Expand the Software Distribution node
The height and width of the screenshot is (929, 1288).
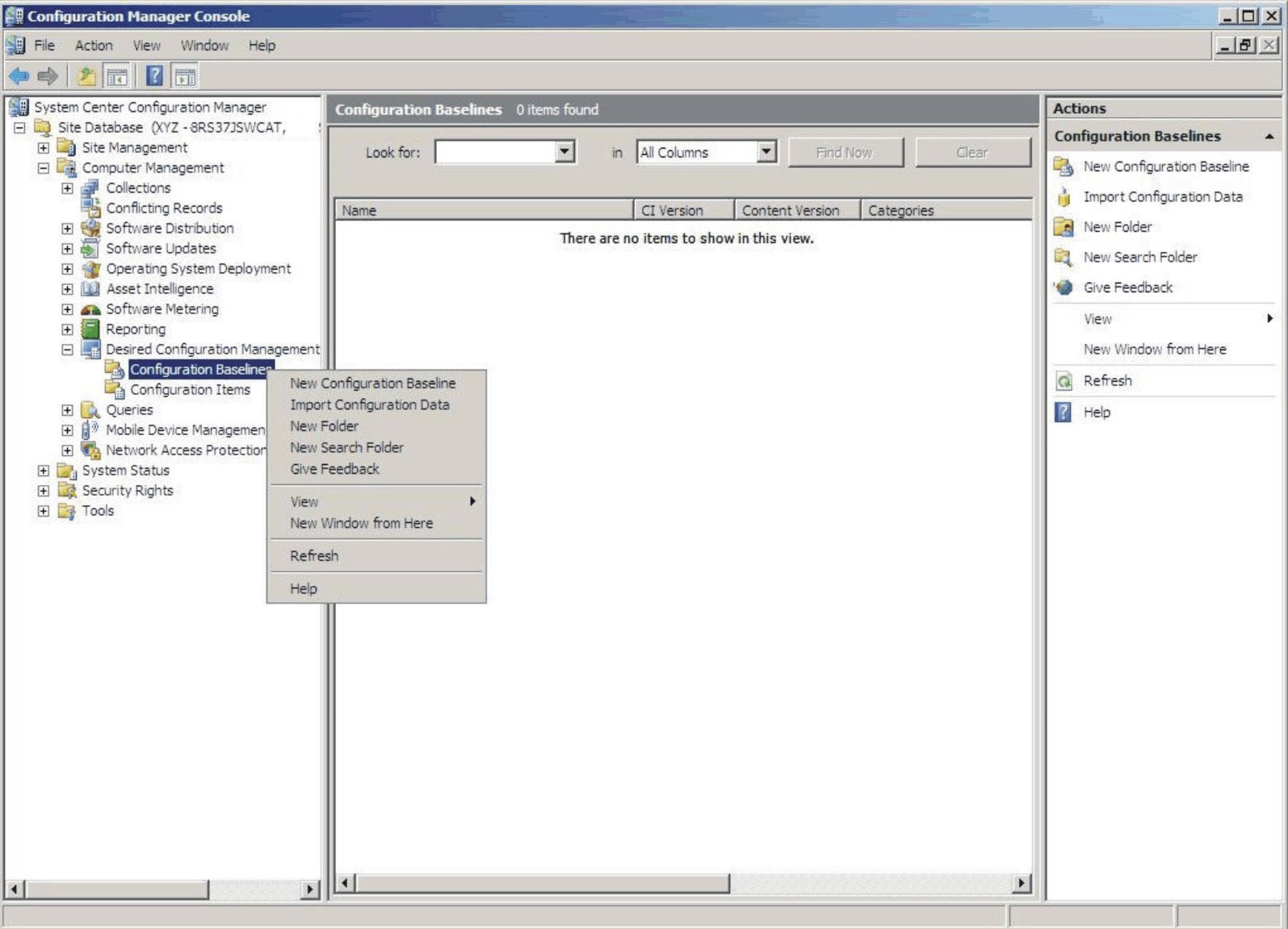pos(68,228)
